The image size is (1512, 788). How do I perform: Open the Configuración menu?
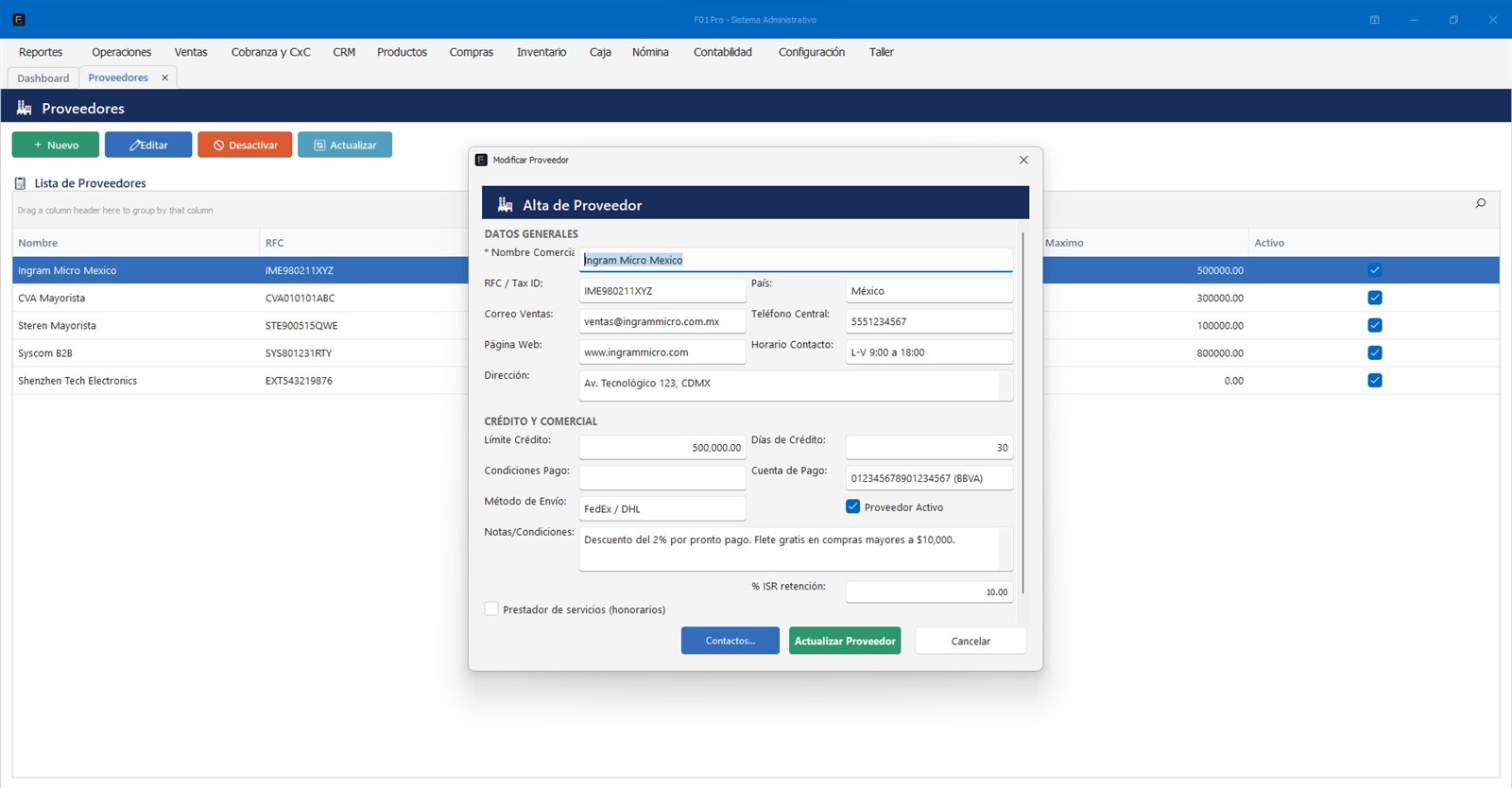812,52
